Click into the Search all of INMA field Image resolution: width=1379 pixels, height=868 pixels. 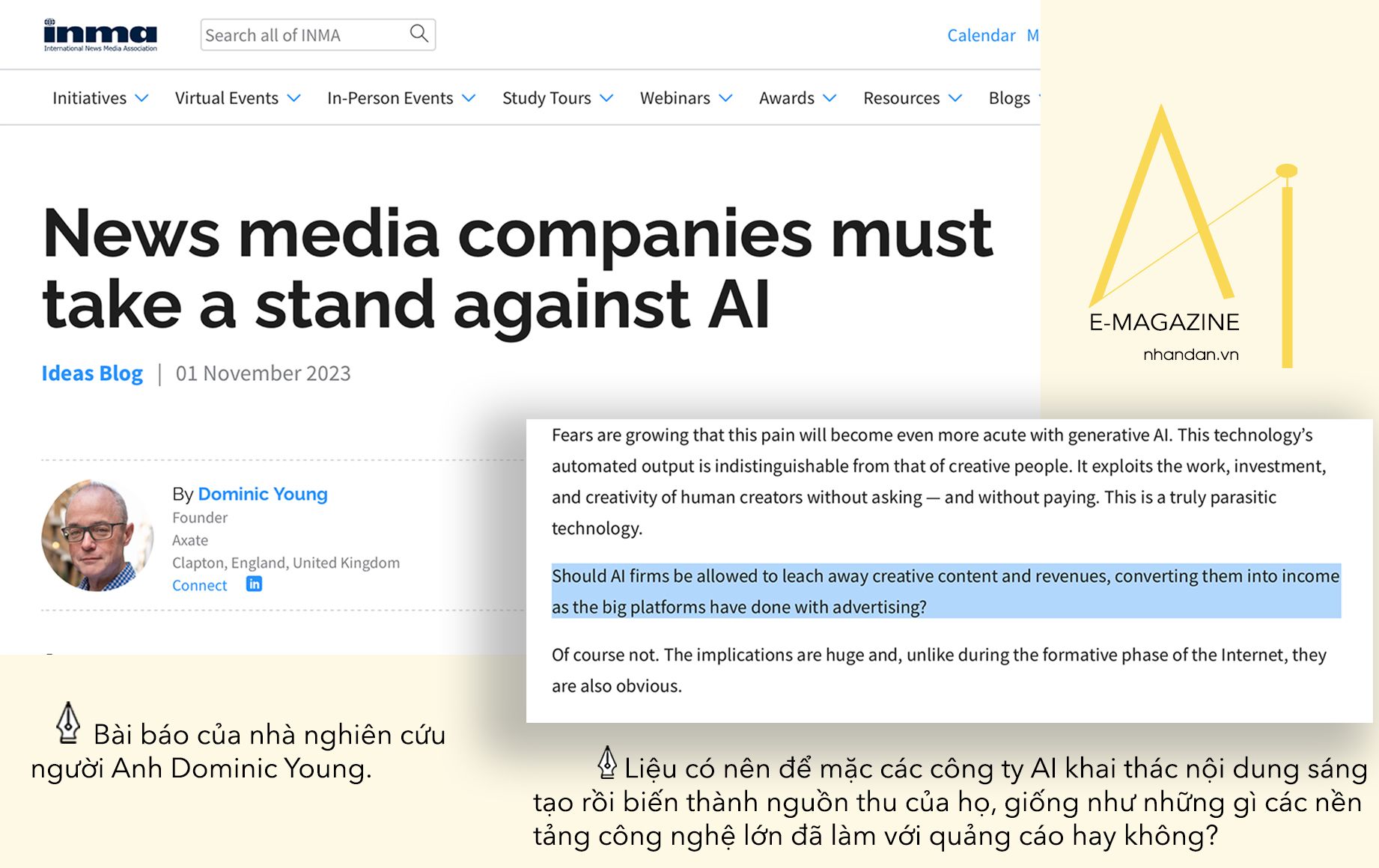[x=303, y=35]
